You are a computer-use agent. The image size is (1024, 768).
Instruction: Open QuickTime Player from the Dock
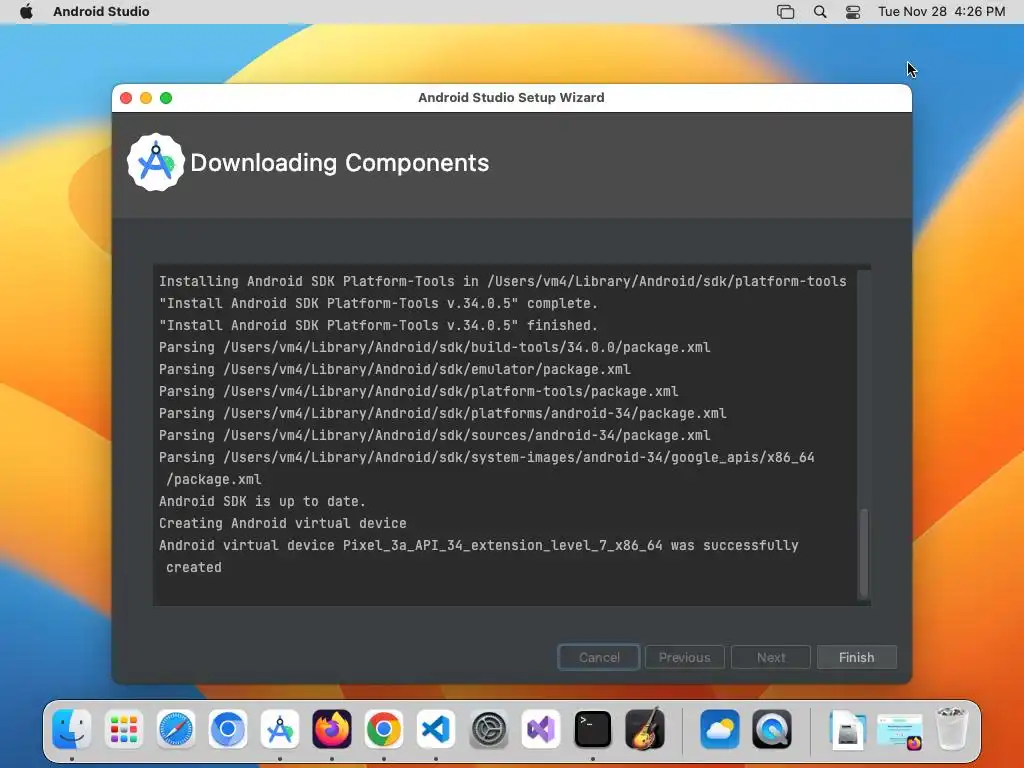point(772,728)
